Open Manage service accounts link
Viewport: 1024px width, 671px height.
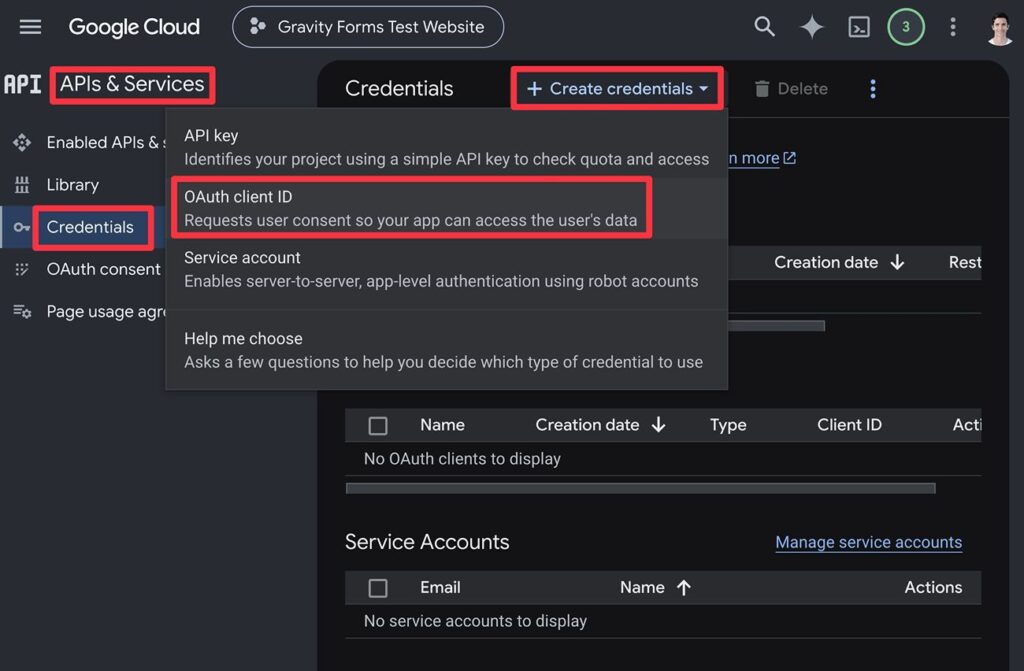pos(868,542)
